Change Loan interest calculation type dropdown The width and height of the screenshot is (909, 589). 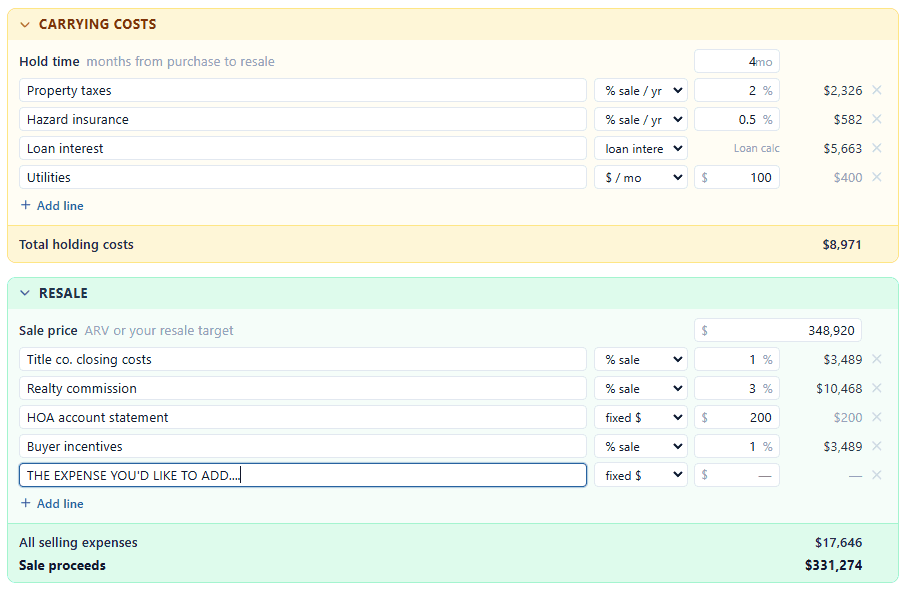coord(641,148)
